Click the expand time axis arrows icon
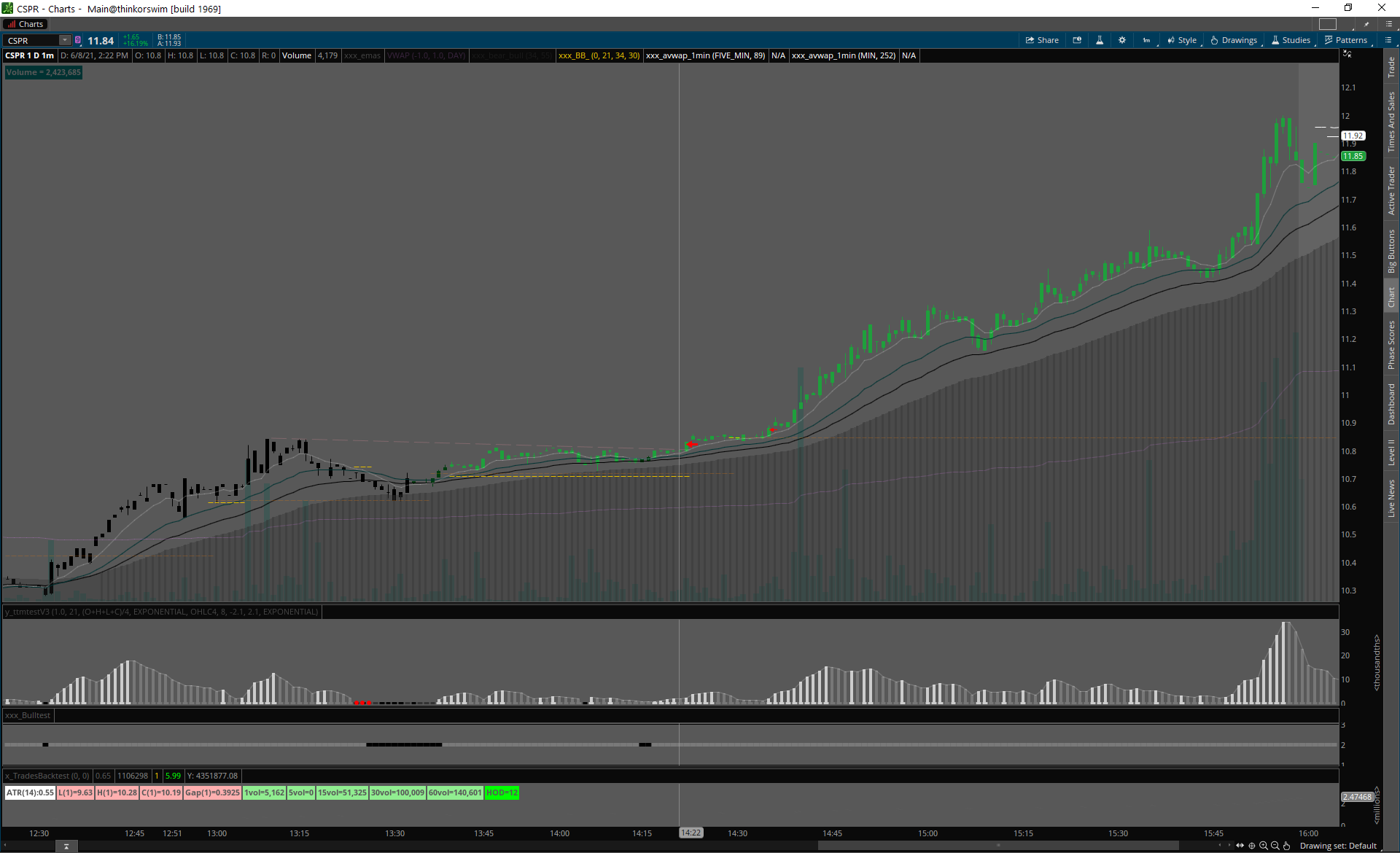This screenshot has height=853, width=1400. point(1240,846)
